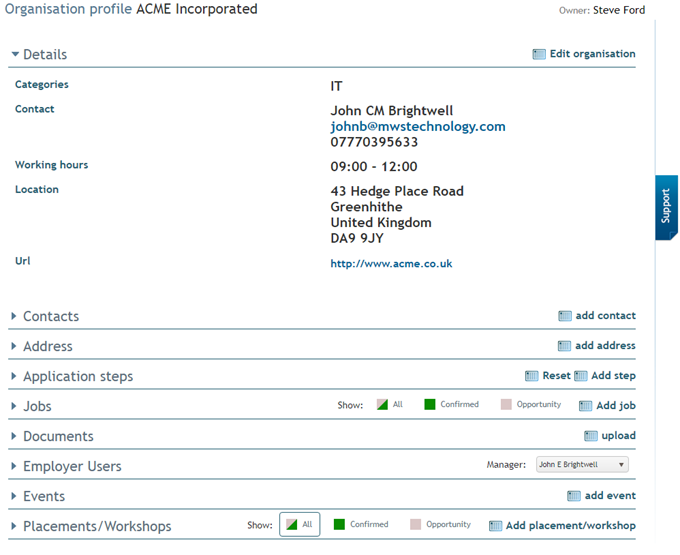The image size is (680, 555).
Task: Expand the Employer Users section
Action: (x=14, y=466)
